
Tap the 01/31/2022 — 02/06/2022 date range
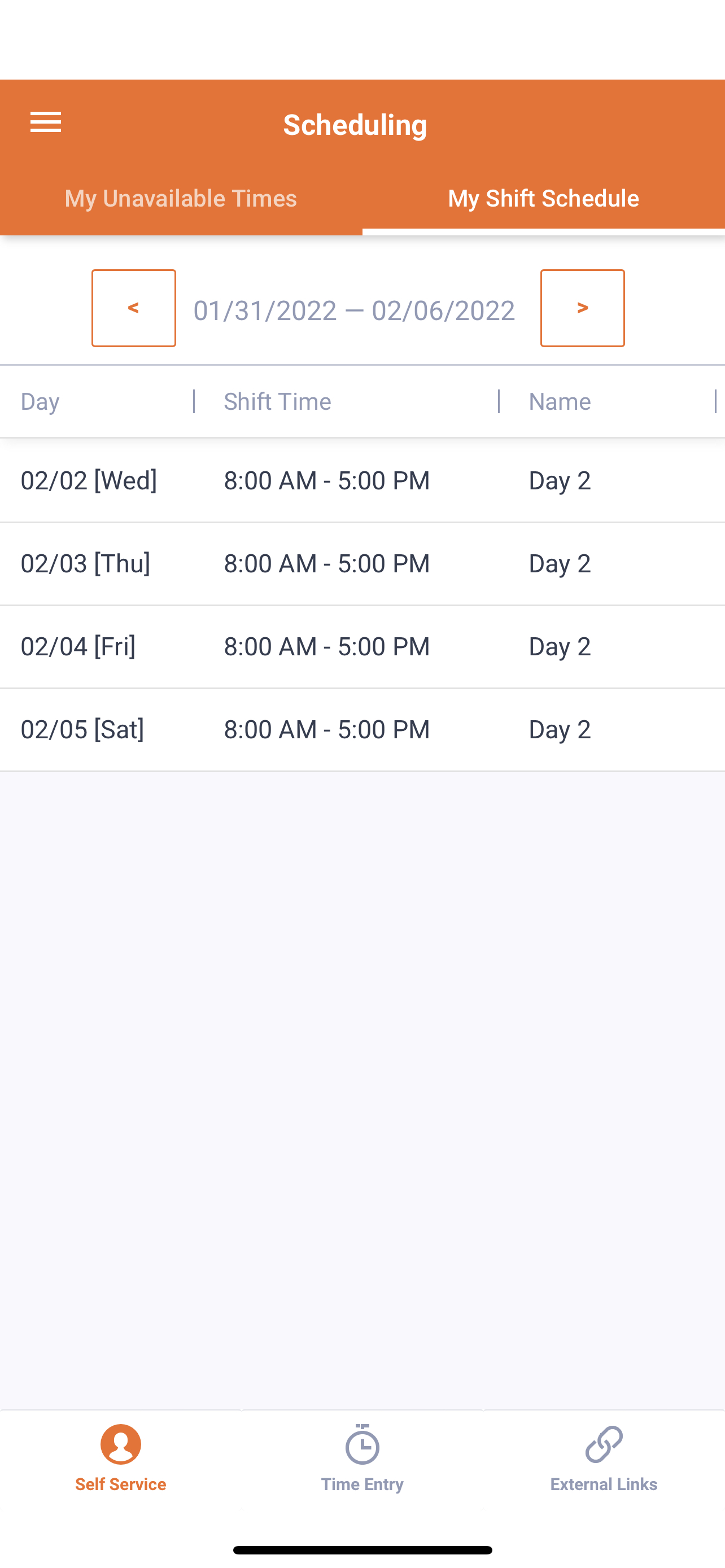[354, 310]
